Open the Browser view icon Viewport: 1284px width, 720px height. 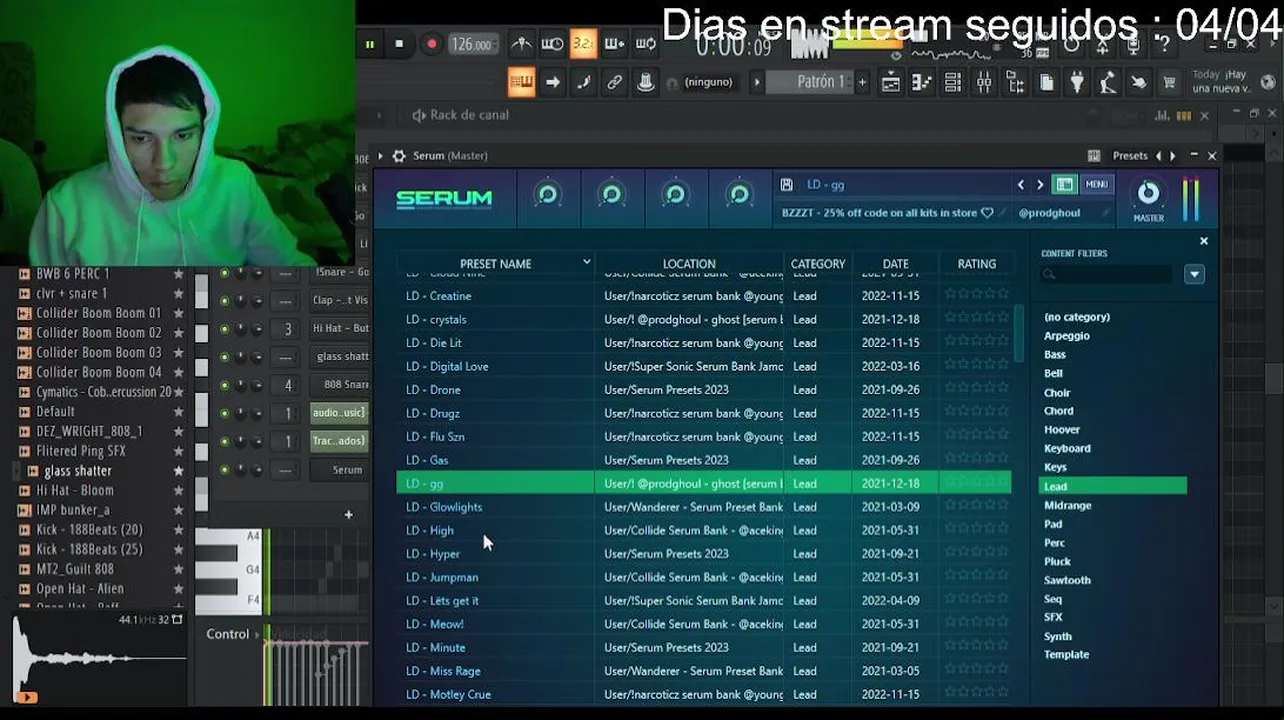(x=1015, y=83)
